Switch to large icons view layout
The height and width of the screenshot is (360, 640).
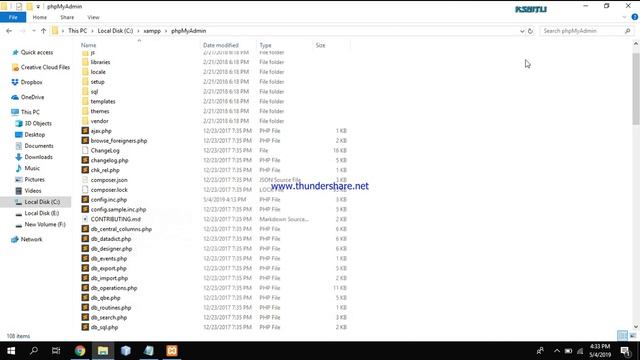click(633, 336)
